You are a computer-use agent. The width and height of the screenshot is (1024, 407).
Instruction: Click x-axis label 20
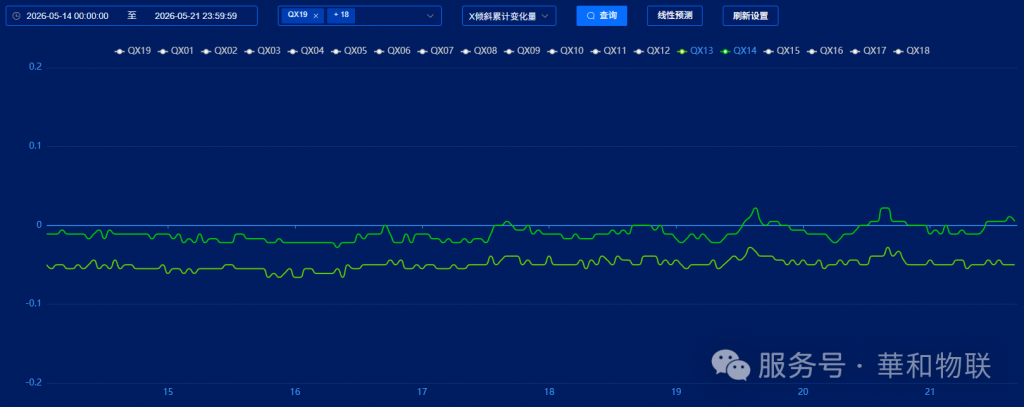[x=803, y=392]
